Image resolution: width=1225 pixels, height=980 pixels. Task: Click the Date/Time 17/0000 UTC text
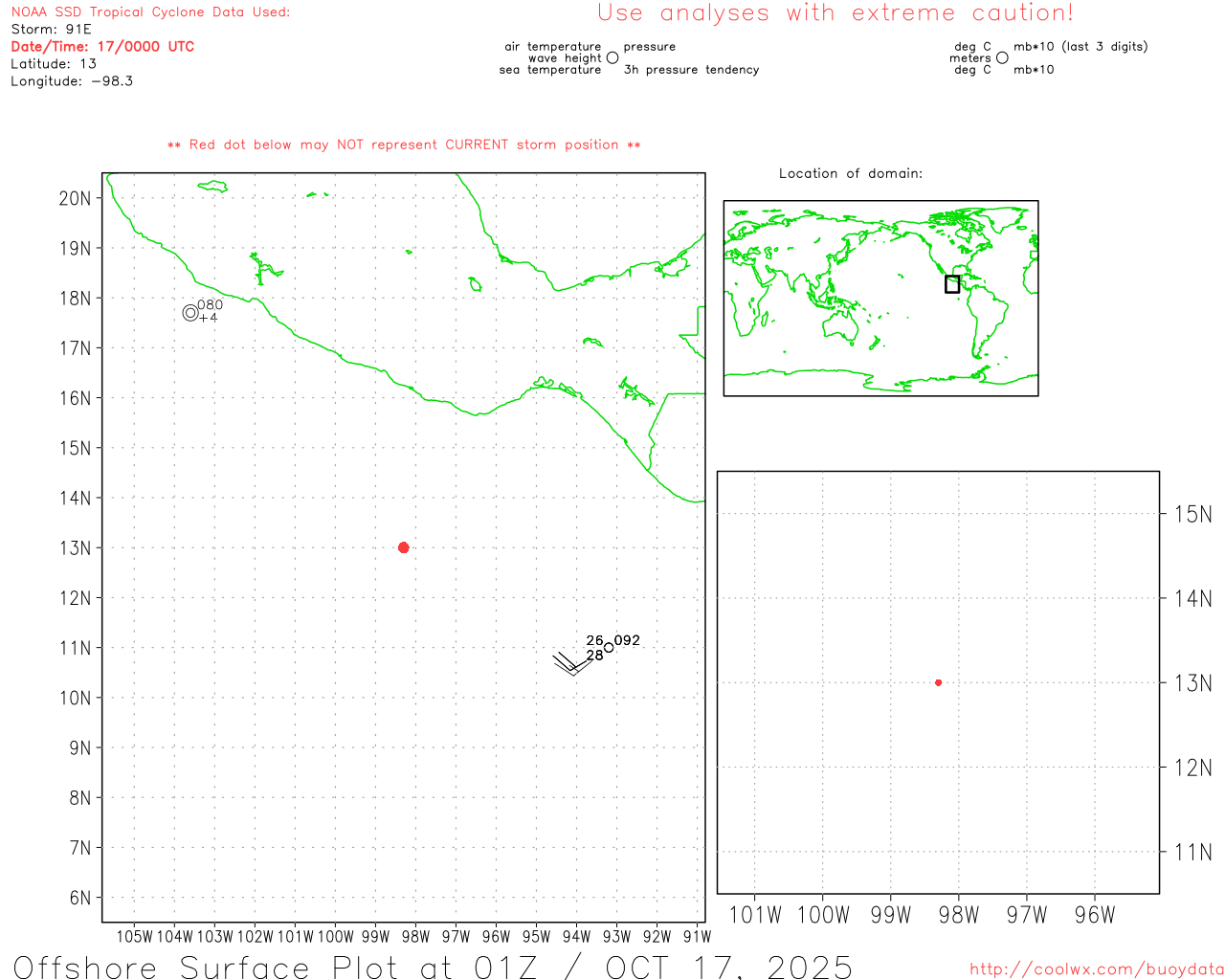click(x=102, y=47)
